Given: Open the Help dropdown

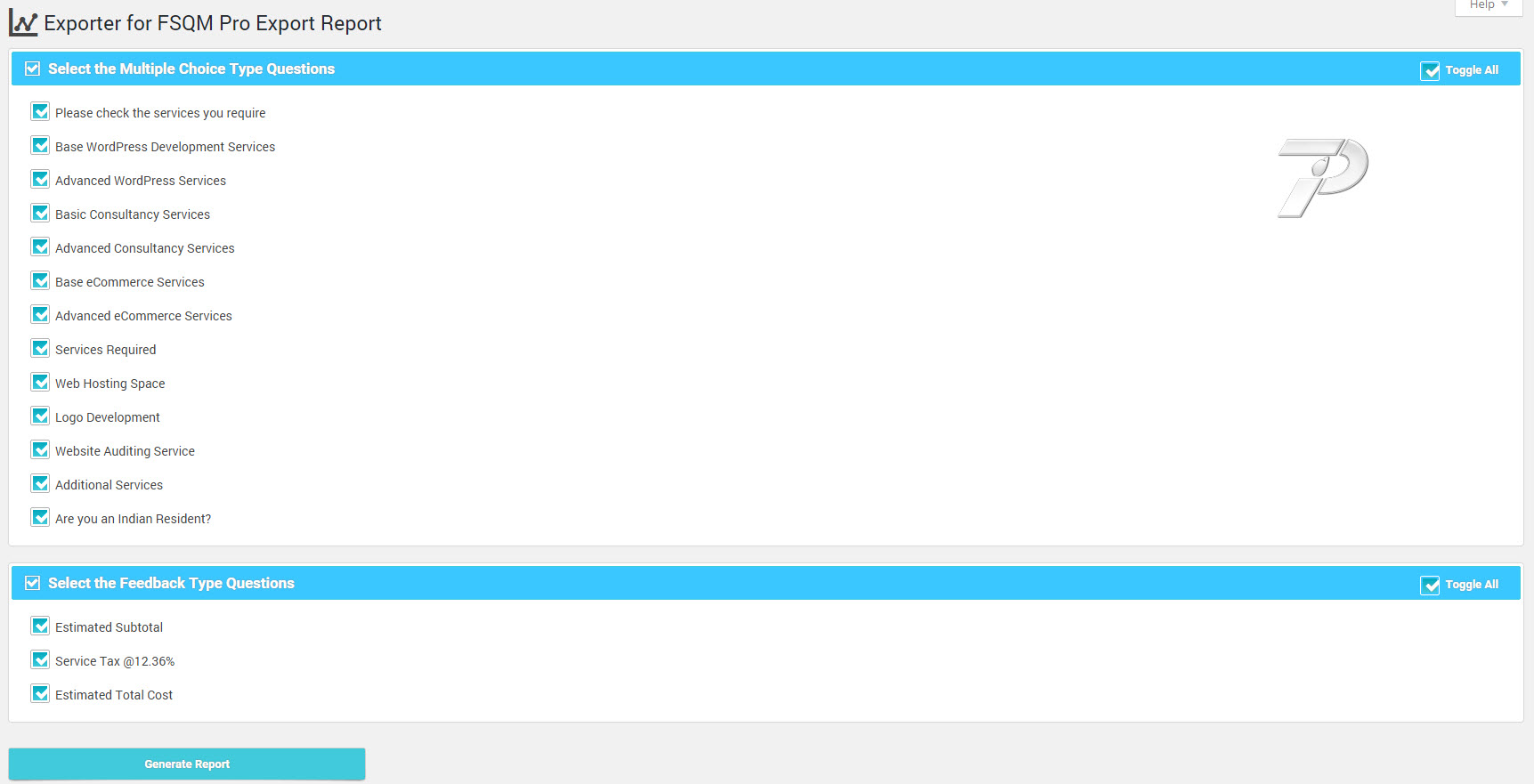Looking at the screenshot, I should pos(1489,5).
